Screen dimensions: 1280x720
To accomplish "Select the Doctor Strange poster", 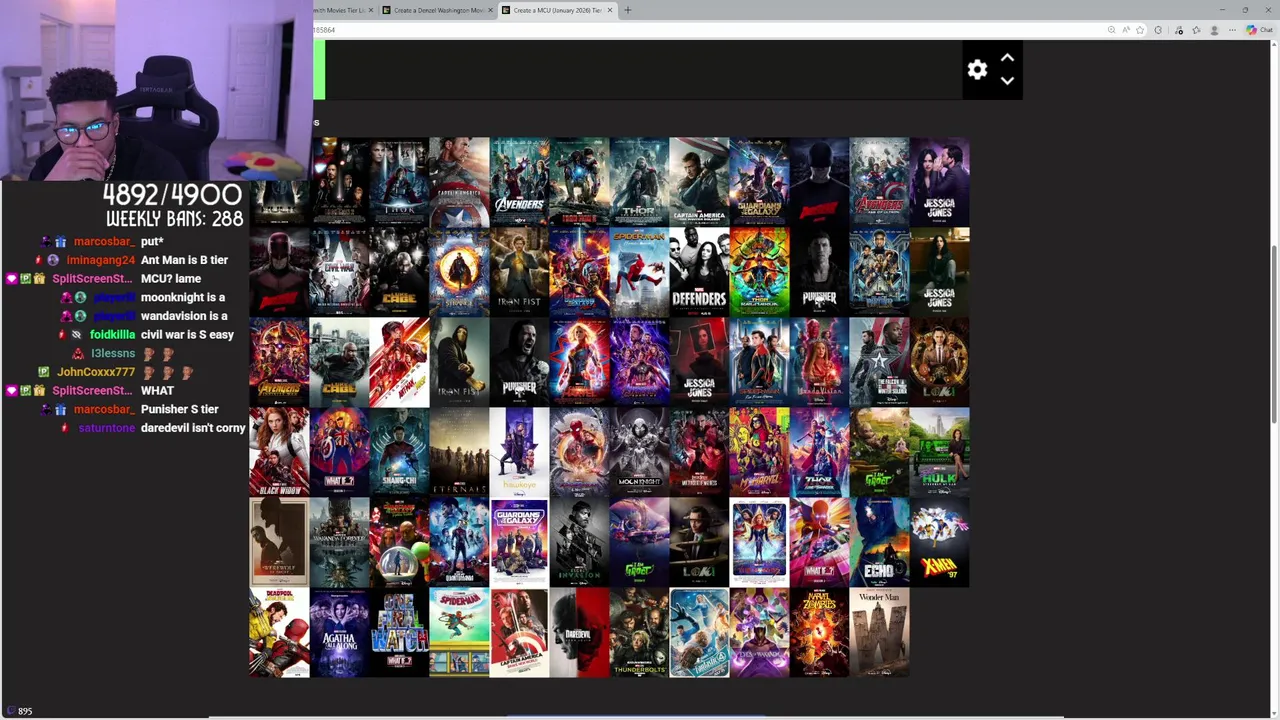I will [459, 272].
